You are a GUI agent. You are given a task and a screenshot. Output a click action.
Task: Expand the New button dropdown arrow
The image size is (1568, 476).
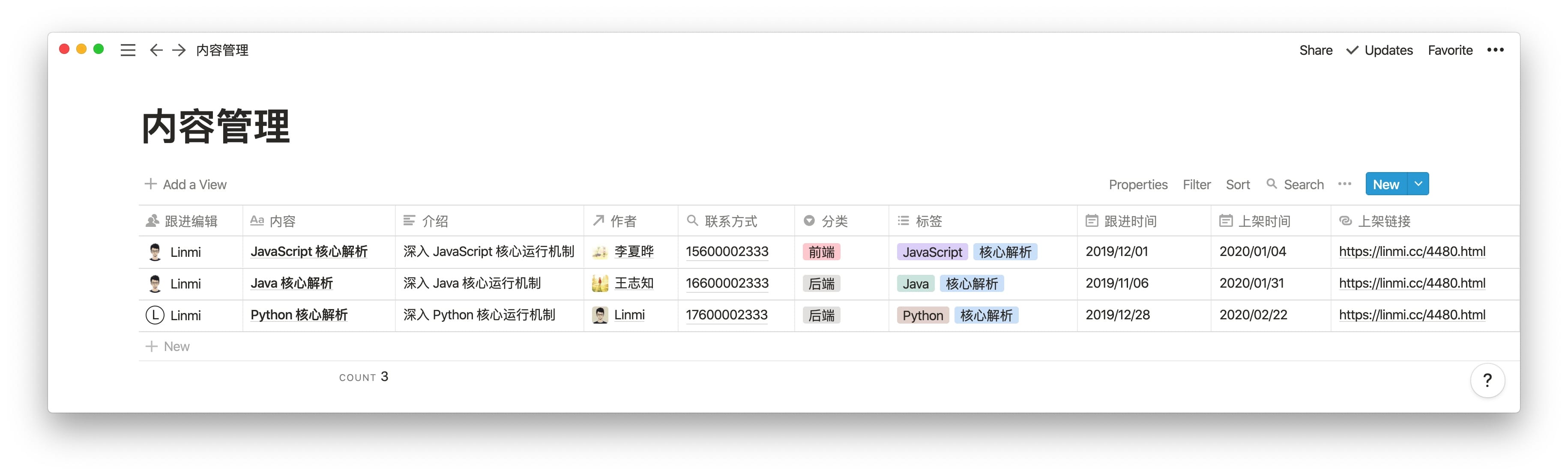click(x=1419, y=184)
